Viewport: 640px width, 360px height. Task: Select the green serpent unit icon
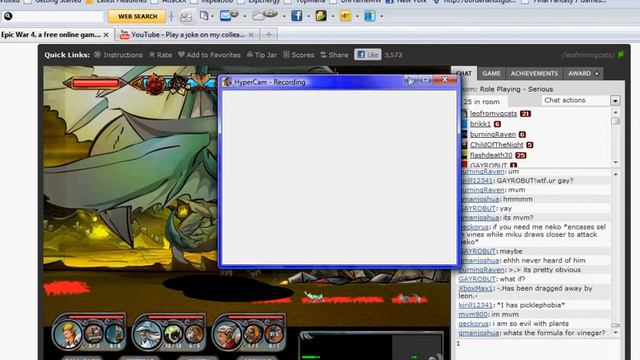(173, 334)
